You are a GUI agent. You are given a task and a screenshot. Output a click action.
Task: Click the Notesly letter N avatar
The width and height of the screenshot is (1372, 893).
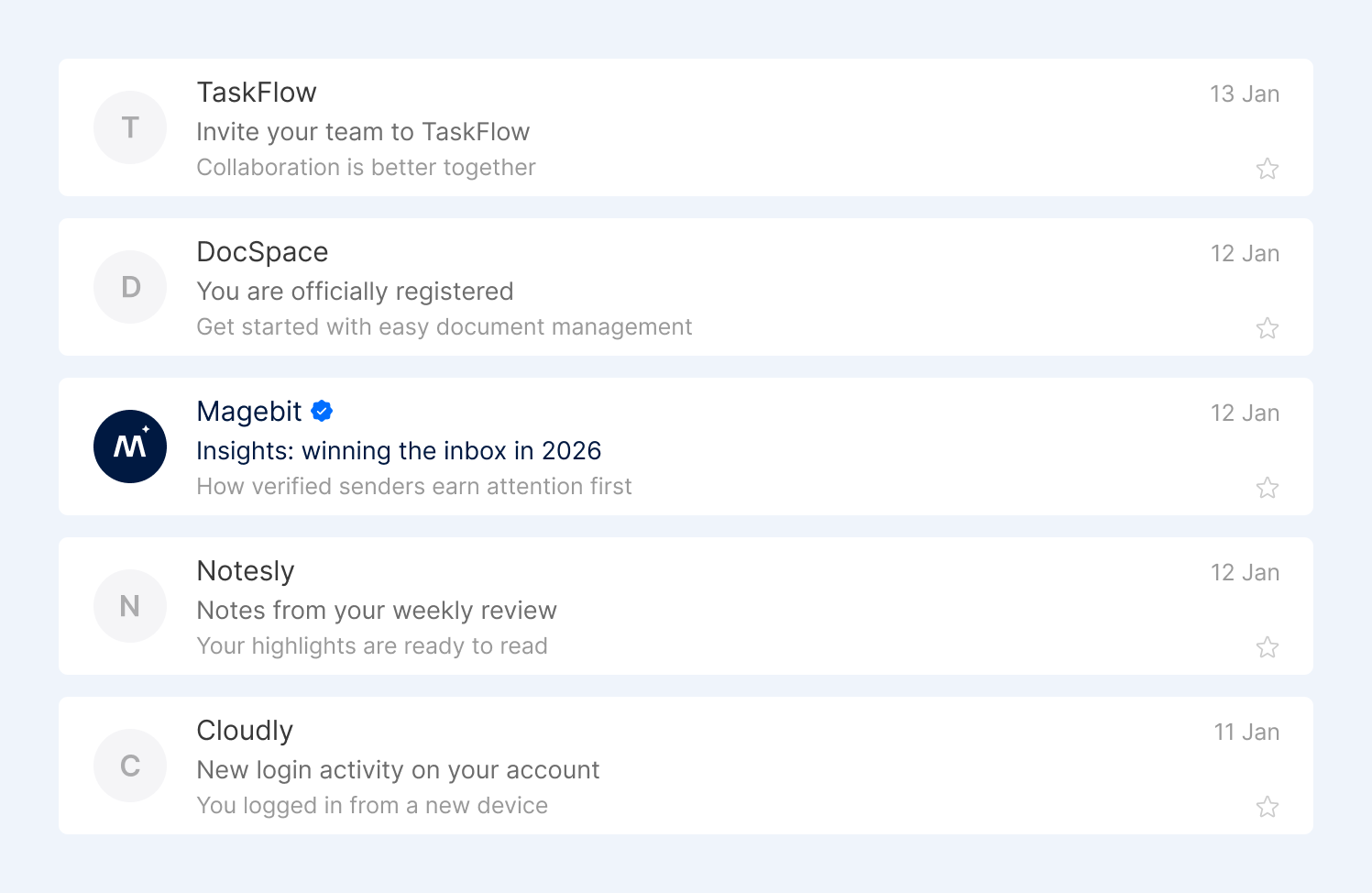[x=130, y=606]
